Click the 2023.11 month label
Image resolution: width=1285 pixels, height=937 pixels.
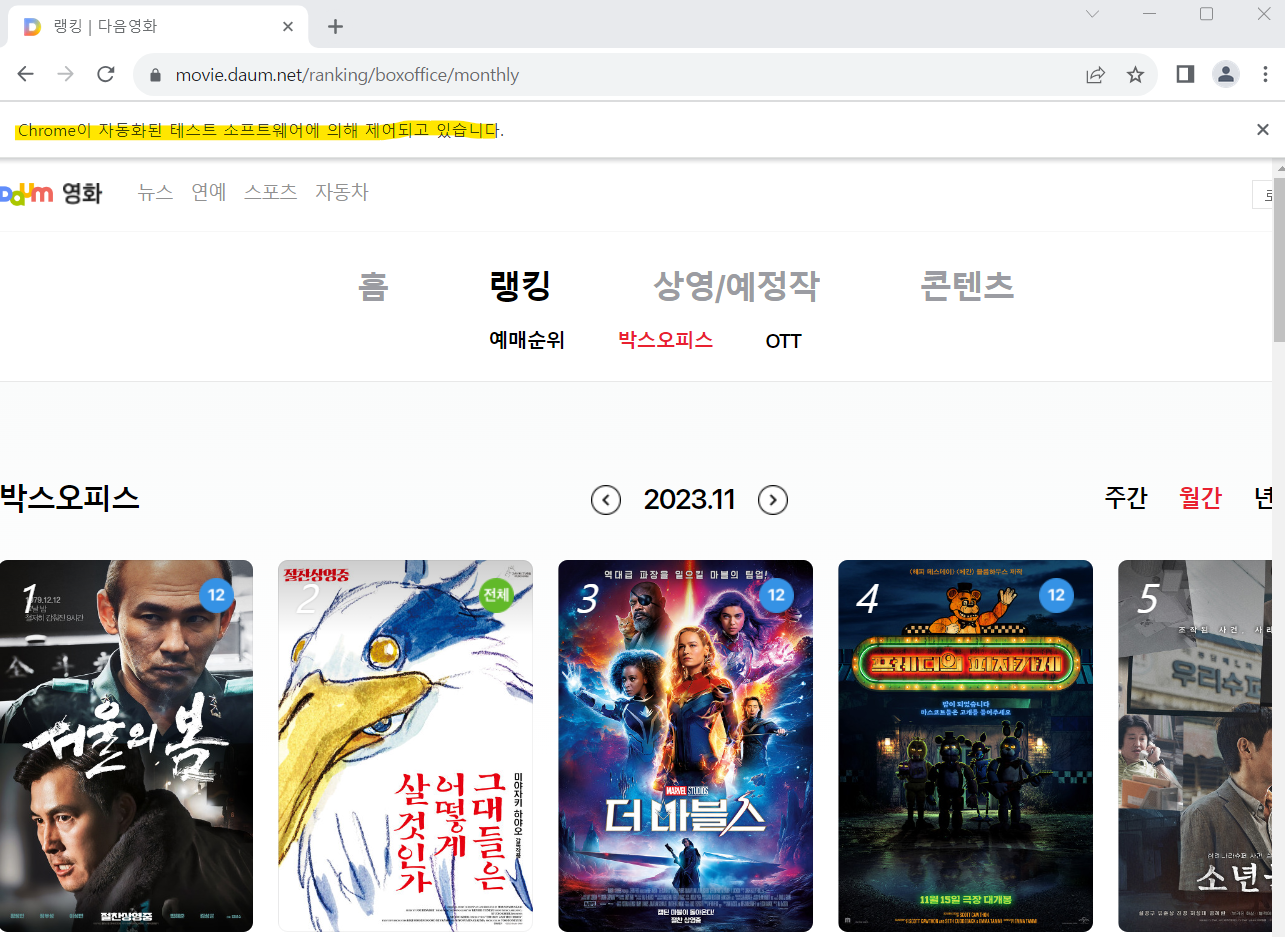click(689, 500)
